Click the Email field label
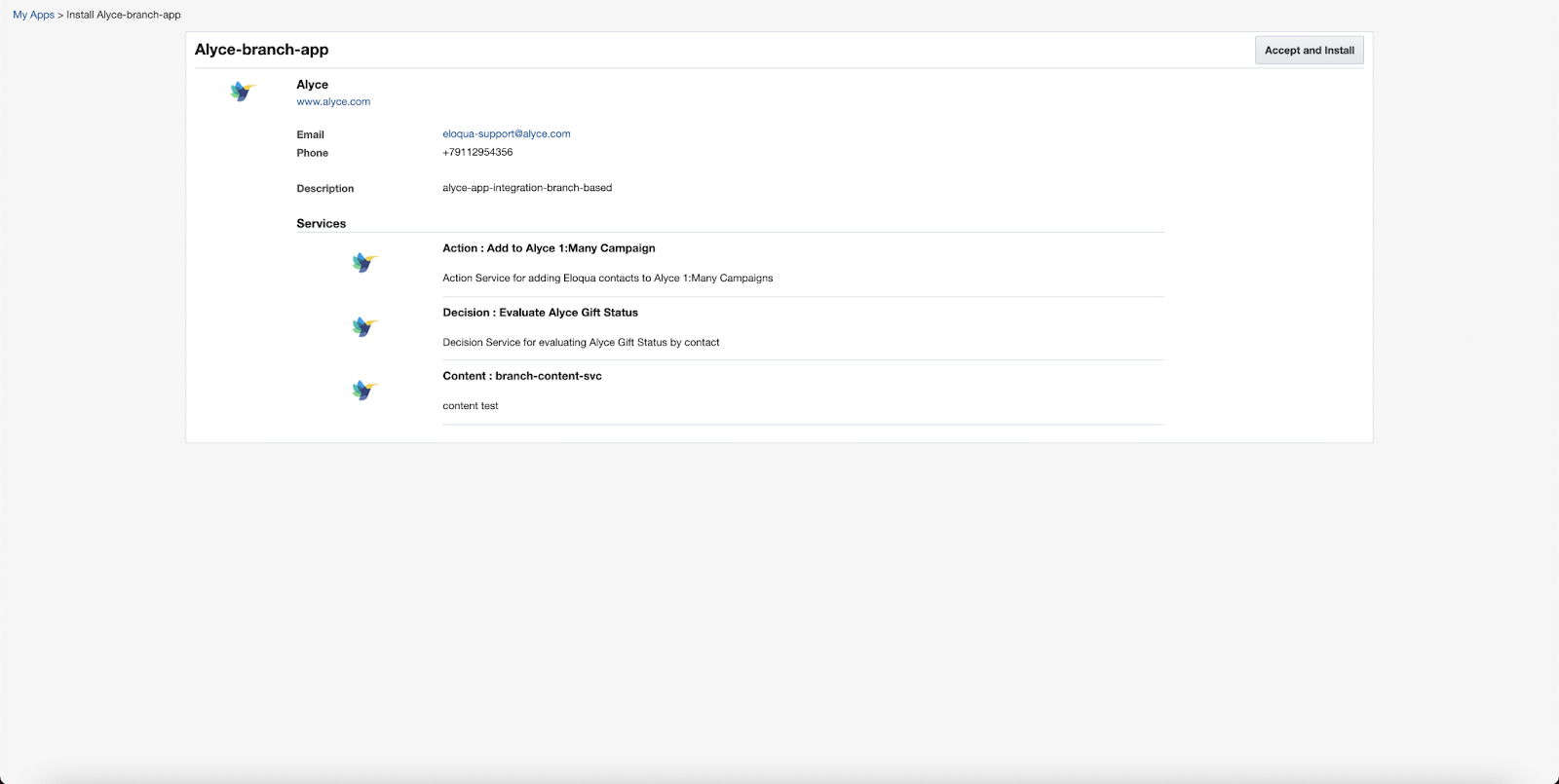The image size is (1559, 784). click(310, 134)
